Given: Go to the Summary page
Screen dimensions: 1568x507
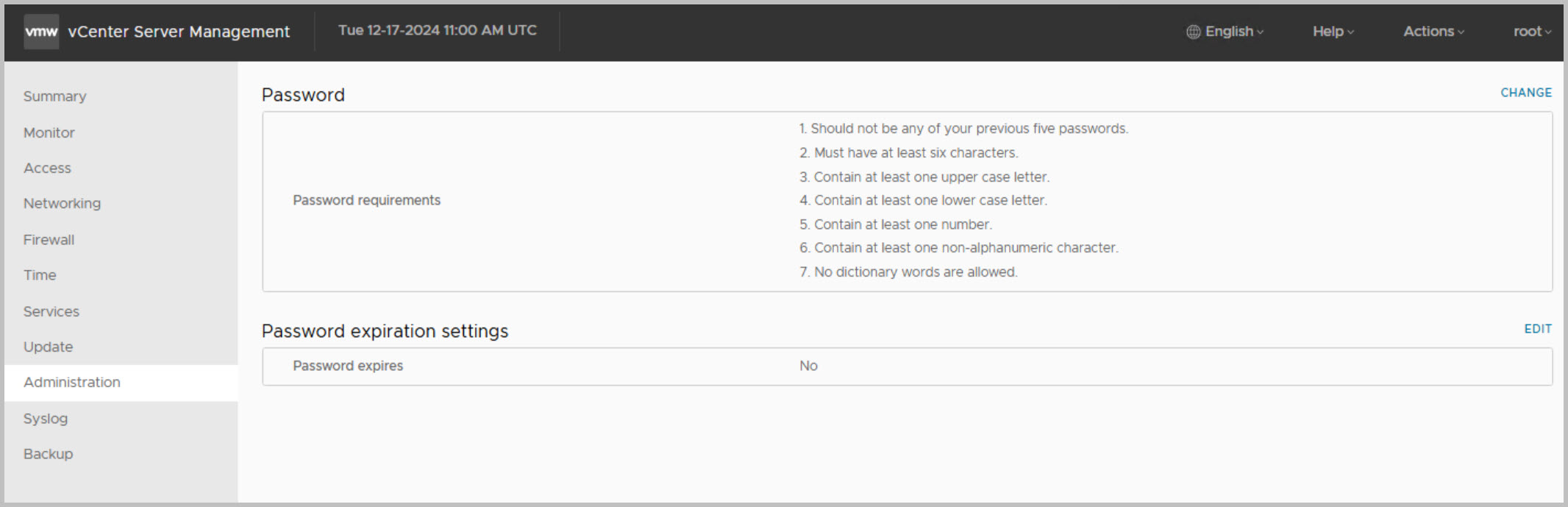Looking at the screenshot, I should point(54,96).
